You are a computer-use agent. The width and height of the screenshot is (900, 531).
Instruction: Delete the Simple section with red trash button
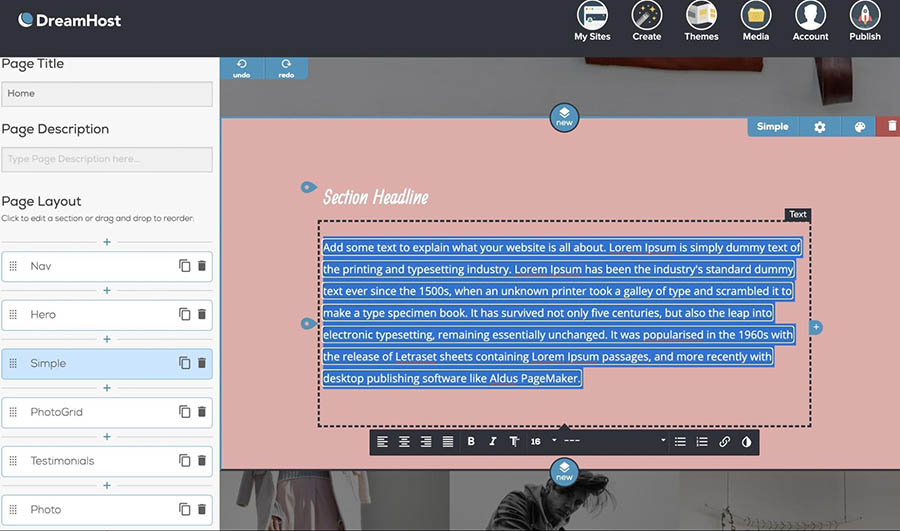click(x=888, y=127)
